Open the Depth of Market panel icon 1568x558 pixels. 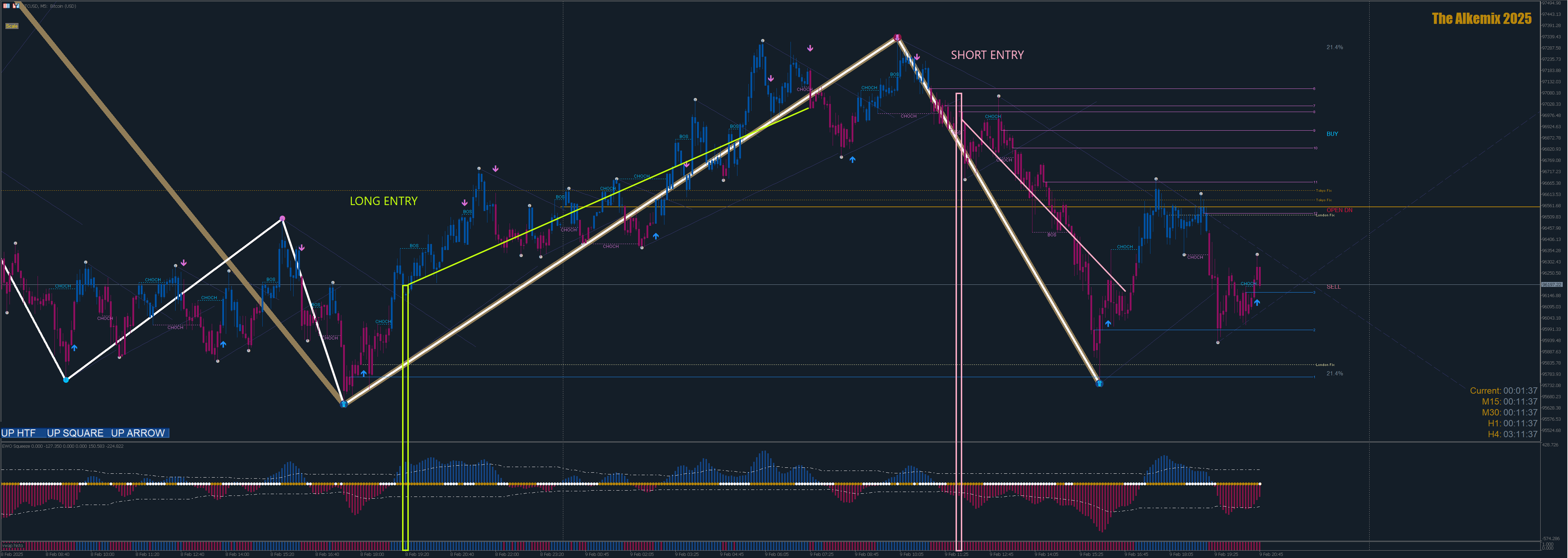tap(6, 6)
